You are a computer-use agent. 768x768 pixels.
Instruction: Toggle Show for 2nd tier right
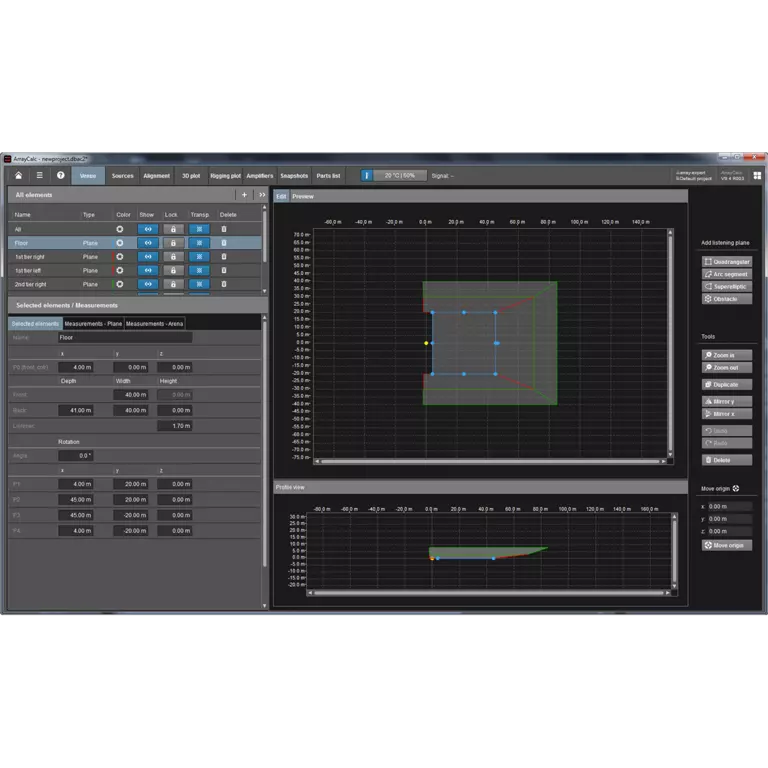(148, 284)
